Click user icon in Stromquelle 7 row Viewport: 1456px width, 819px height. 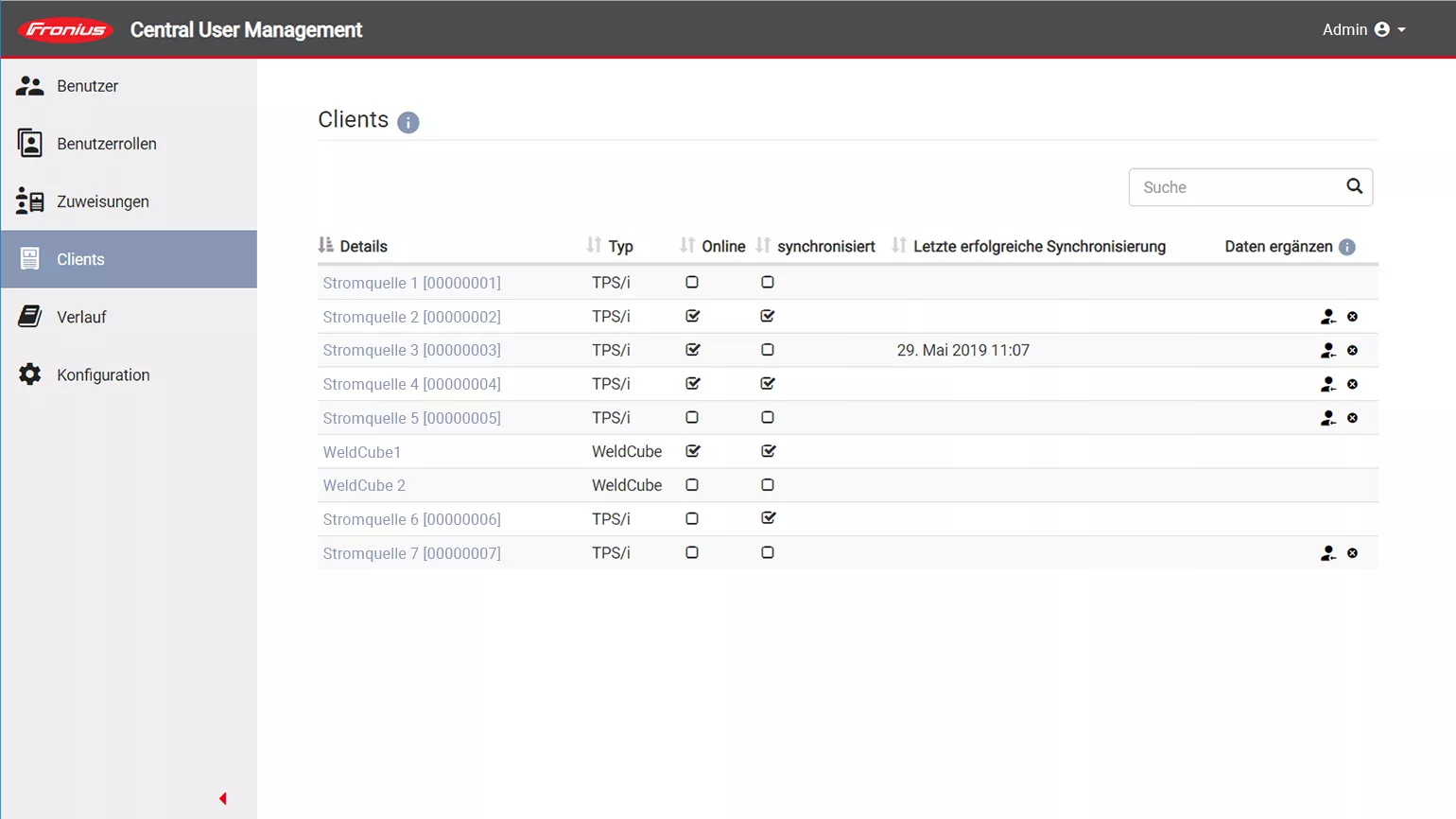1327,553
